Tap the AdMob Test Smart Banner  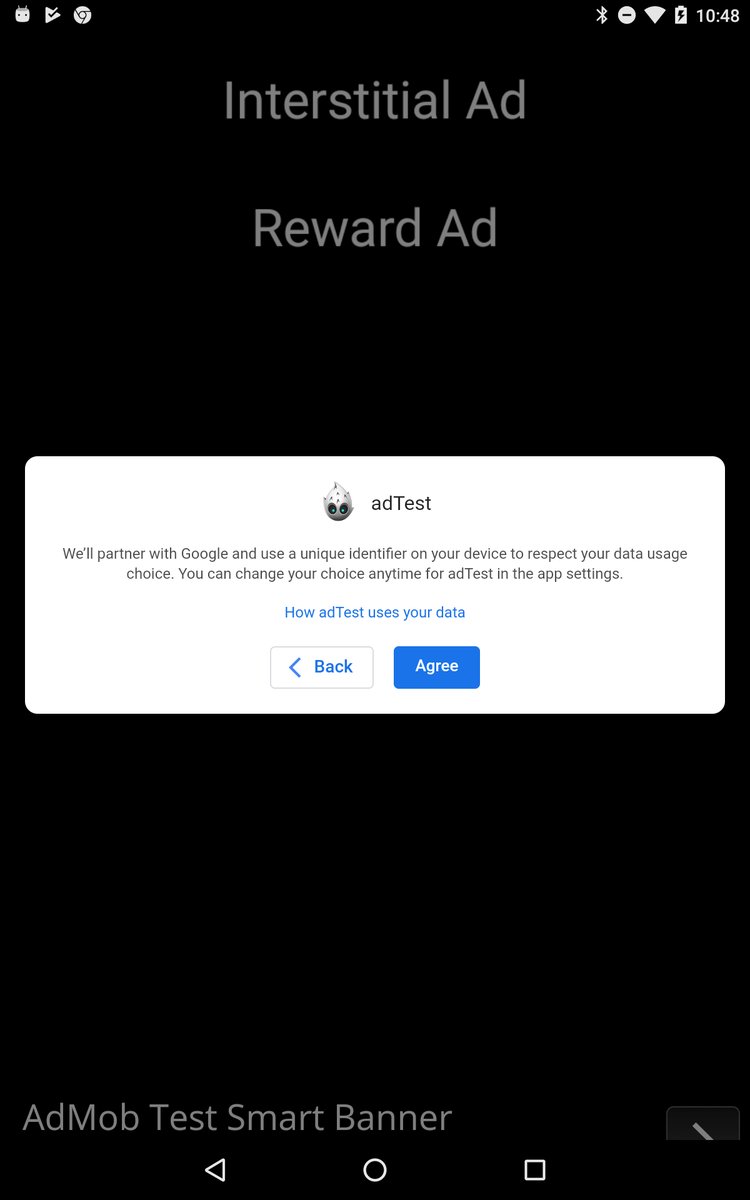tap(237, 1116)
